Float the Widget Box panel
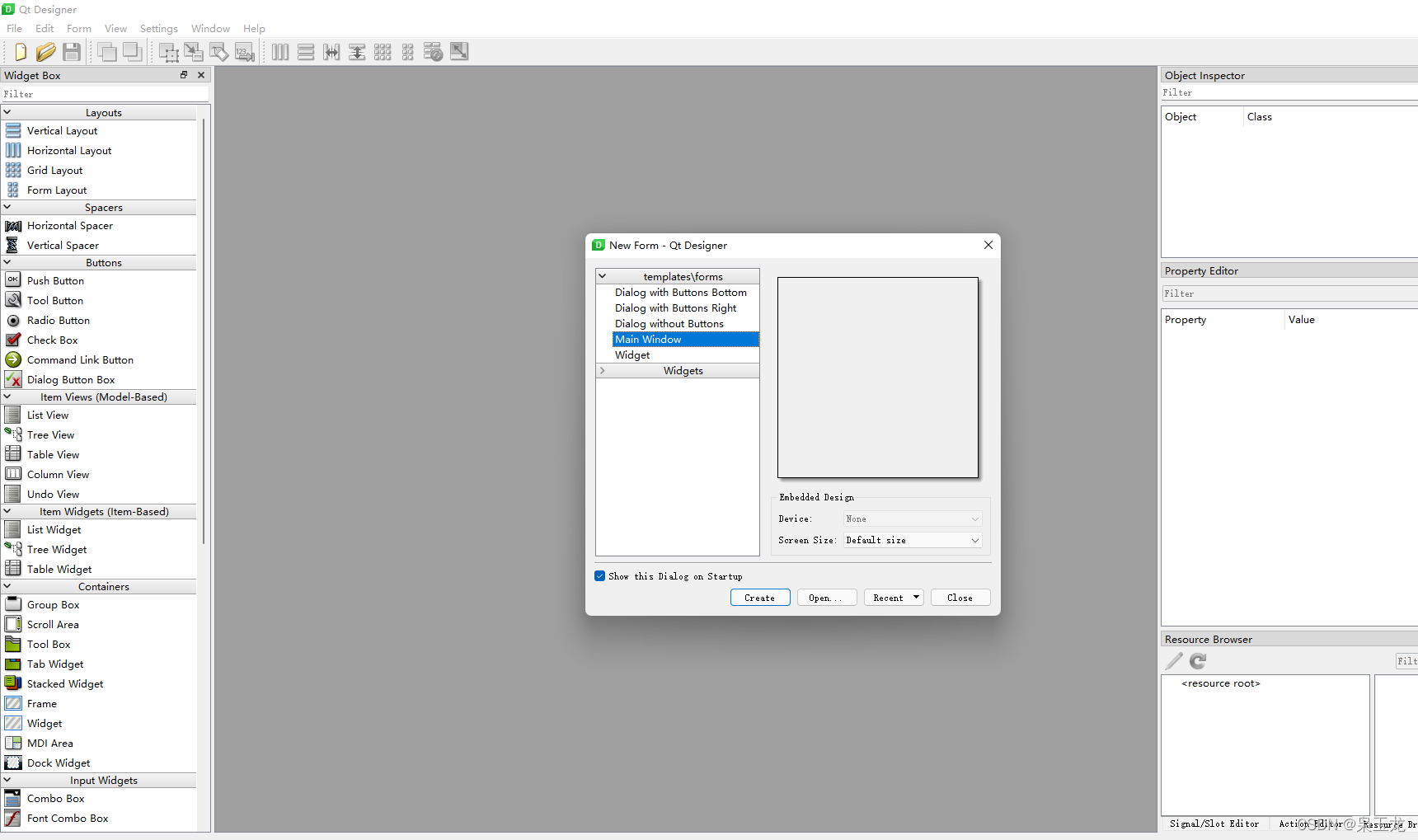Screen dimensions: 1418x840 (184, 75)
